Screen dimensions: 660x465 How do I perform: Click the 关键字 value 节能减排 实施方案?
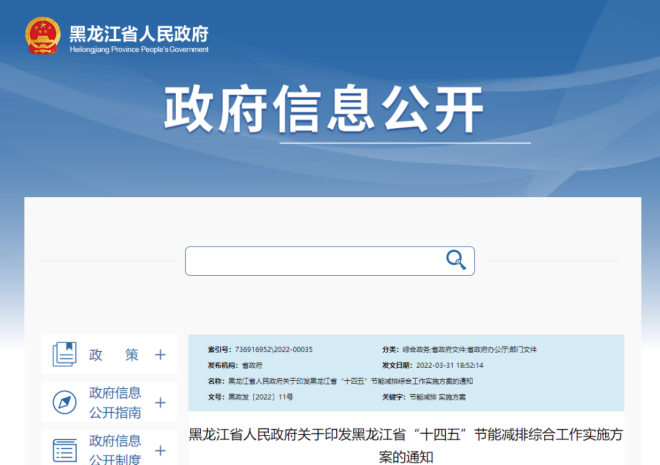tap(439, 397)
